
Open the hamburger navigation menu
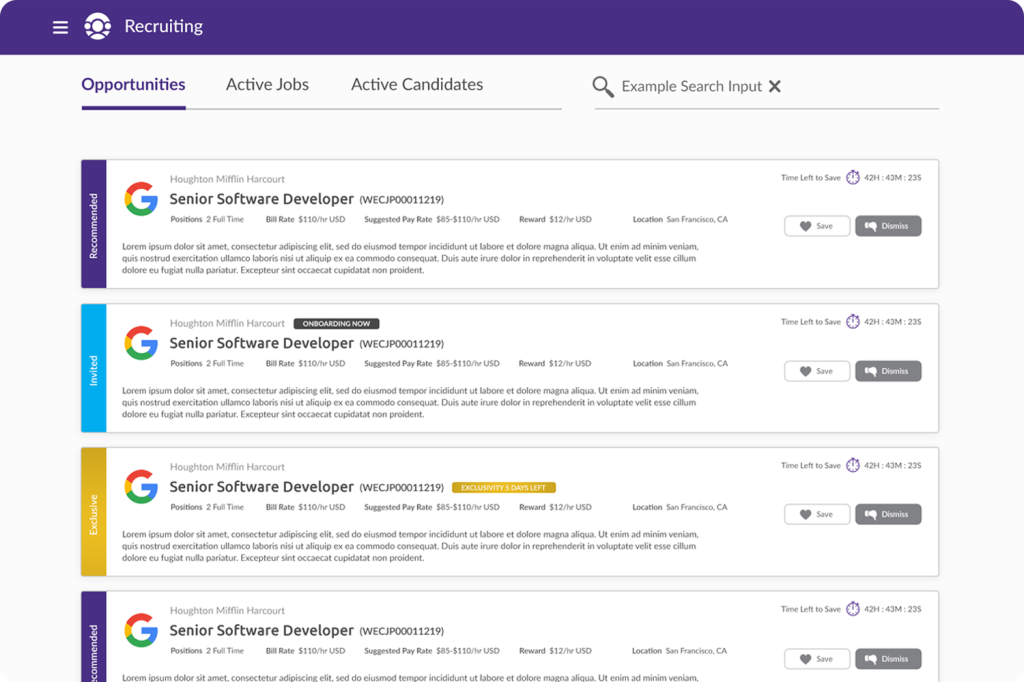[x=60, y=28]
